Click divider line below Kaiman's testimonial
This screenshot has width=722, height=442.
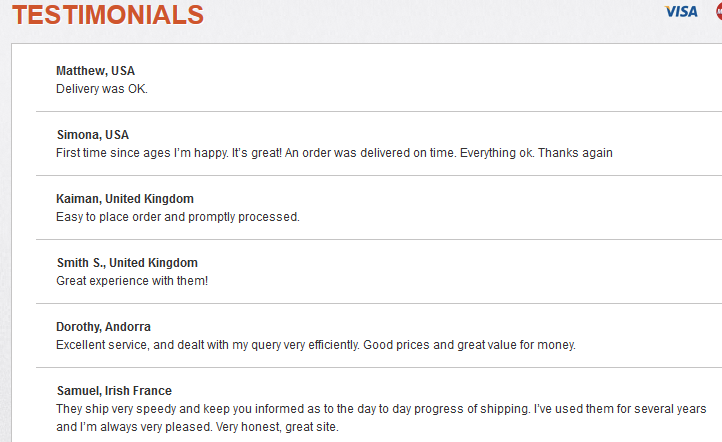379,239
